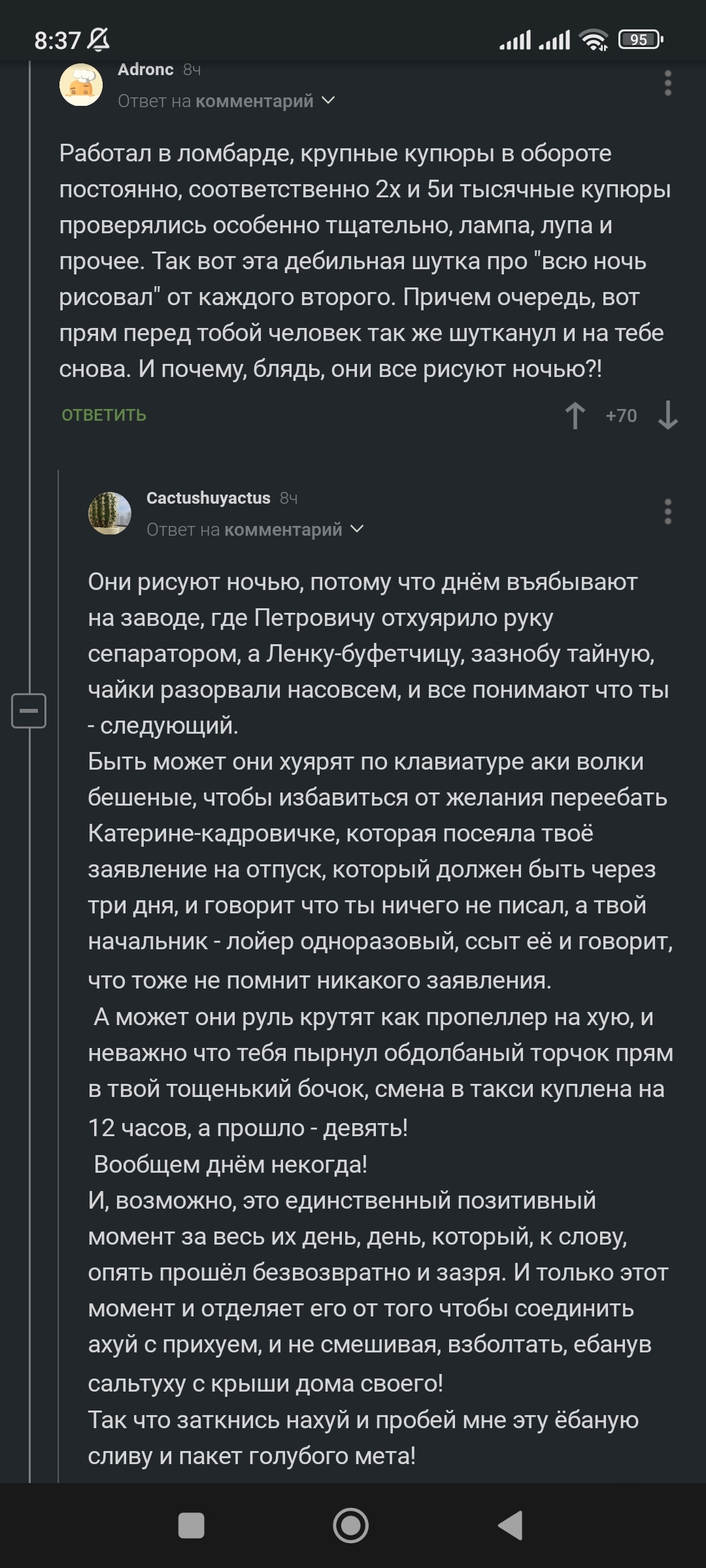Viewport: 706px width, 1568px height.
Task: Tap Cactushuyactus cactus avatar
Action: [x=110, y=513]
